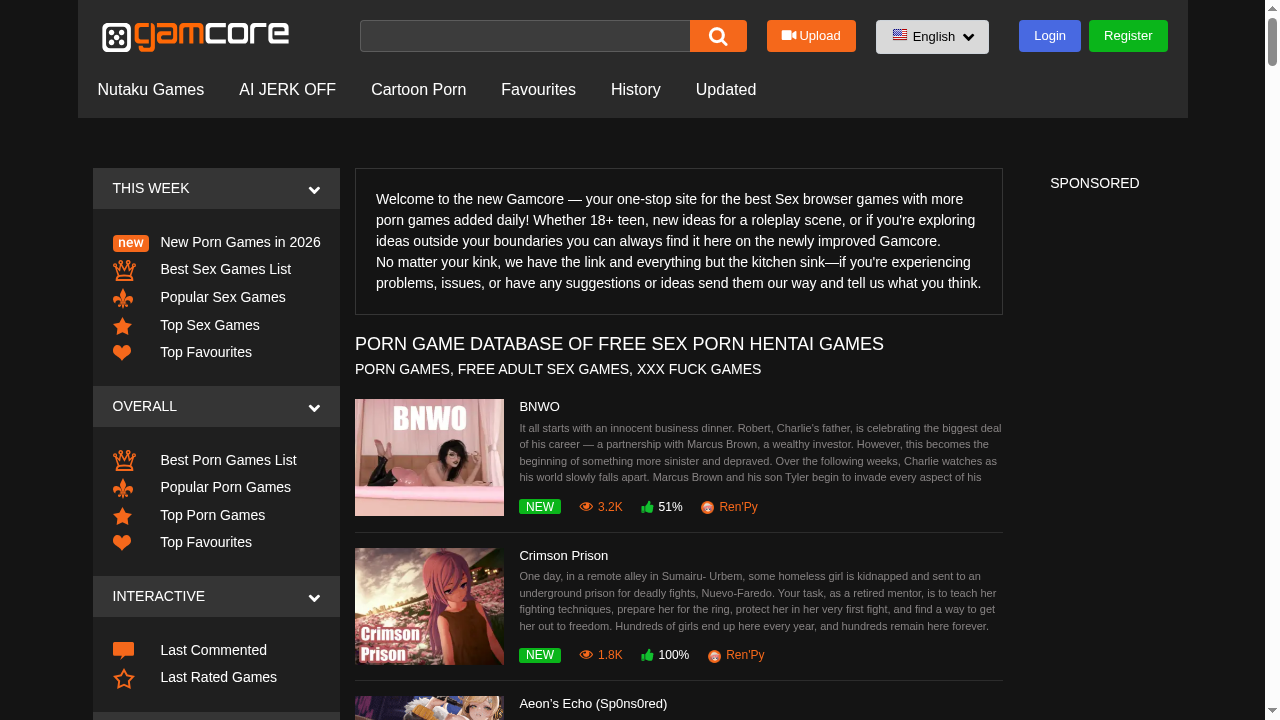The width and height of the screenshot is (1280, 720).
Task: Open the Crimson Prison game link
Action: point(563,555)
